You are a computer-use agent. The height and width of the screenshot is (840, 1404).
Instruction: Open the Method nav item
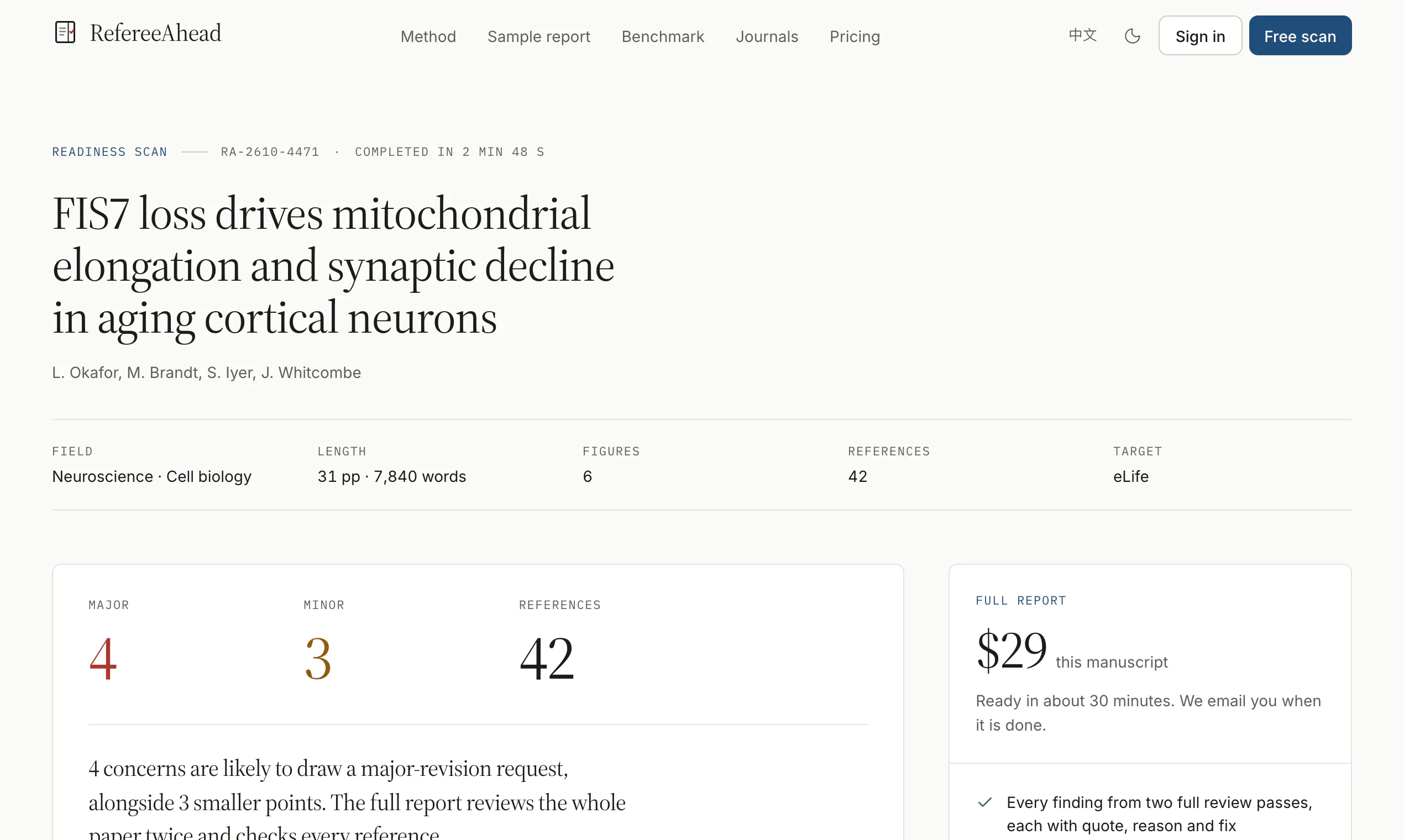pyautogui.click(x=428, y=36)
